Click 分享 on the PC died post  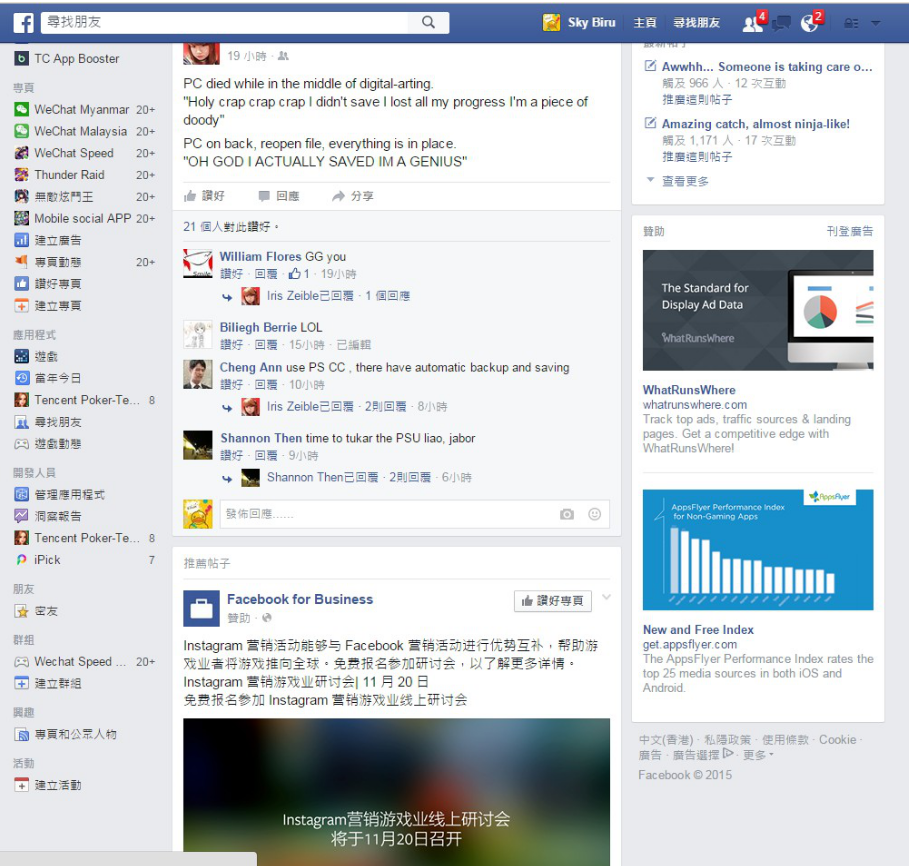pyautogui.click(x=353, y=196)
